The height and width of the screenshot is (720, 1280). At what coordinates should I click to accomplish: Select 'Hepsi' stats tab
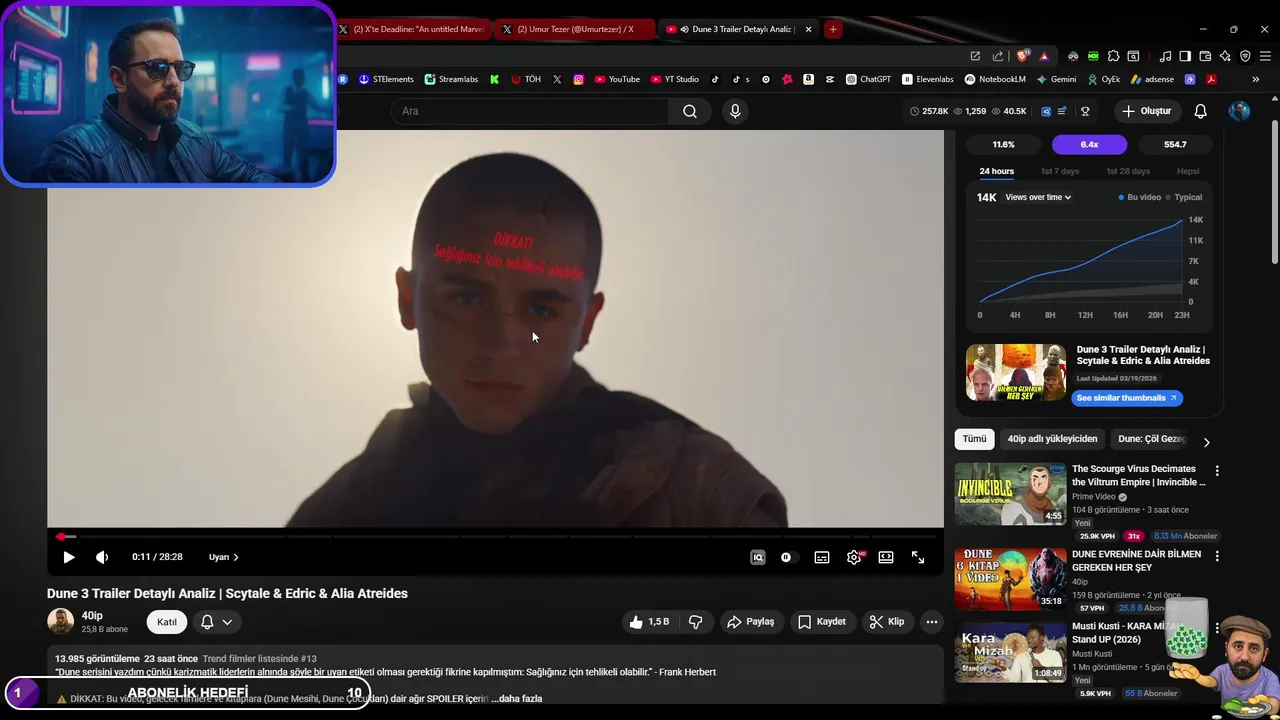[1188, 171]
